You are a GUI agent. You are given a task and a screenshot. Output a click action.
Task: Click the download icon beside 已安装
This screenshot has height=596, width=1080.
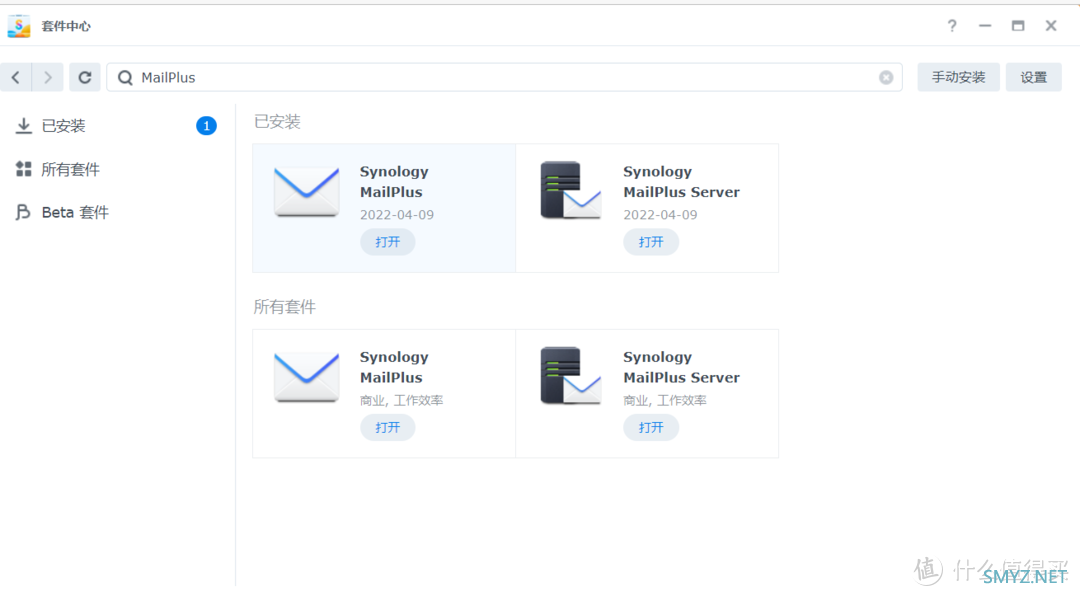(x=23, y=125)
